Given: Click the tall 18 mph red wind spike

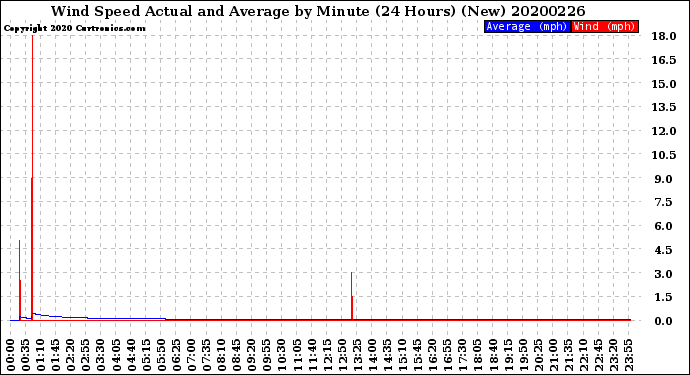Looking at the screenshot, I should 32,178.
